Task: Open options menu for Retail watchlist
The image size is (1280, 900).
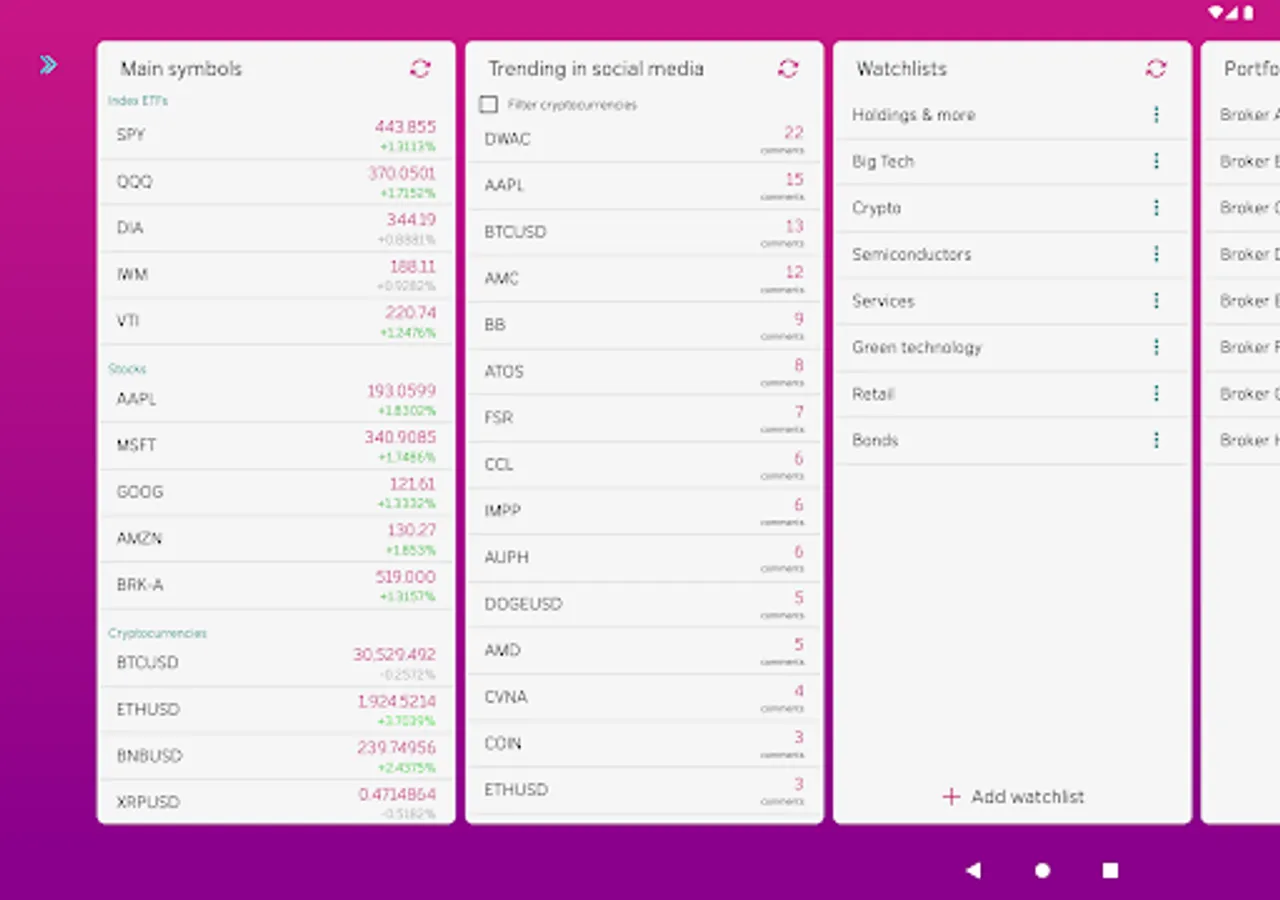Action: pos(1156,394)
